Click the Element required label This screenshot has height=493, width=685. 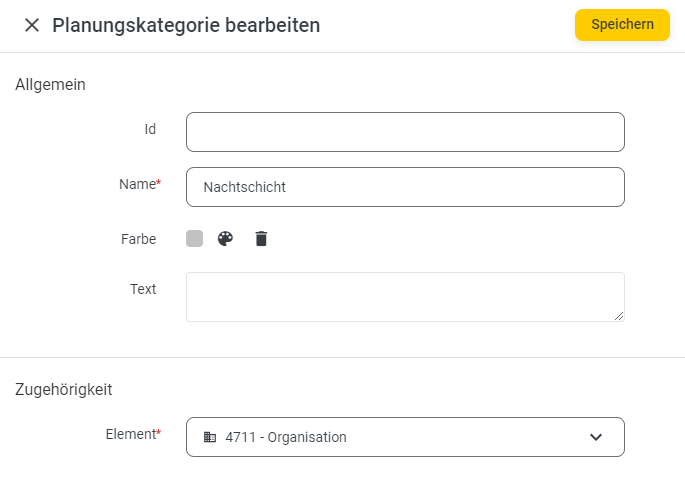133,434
